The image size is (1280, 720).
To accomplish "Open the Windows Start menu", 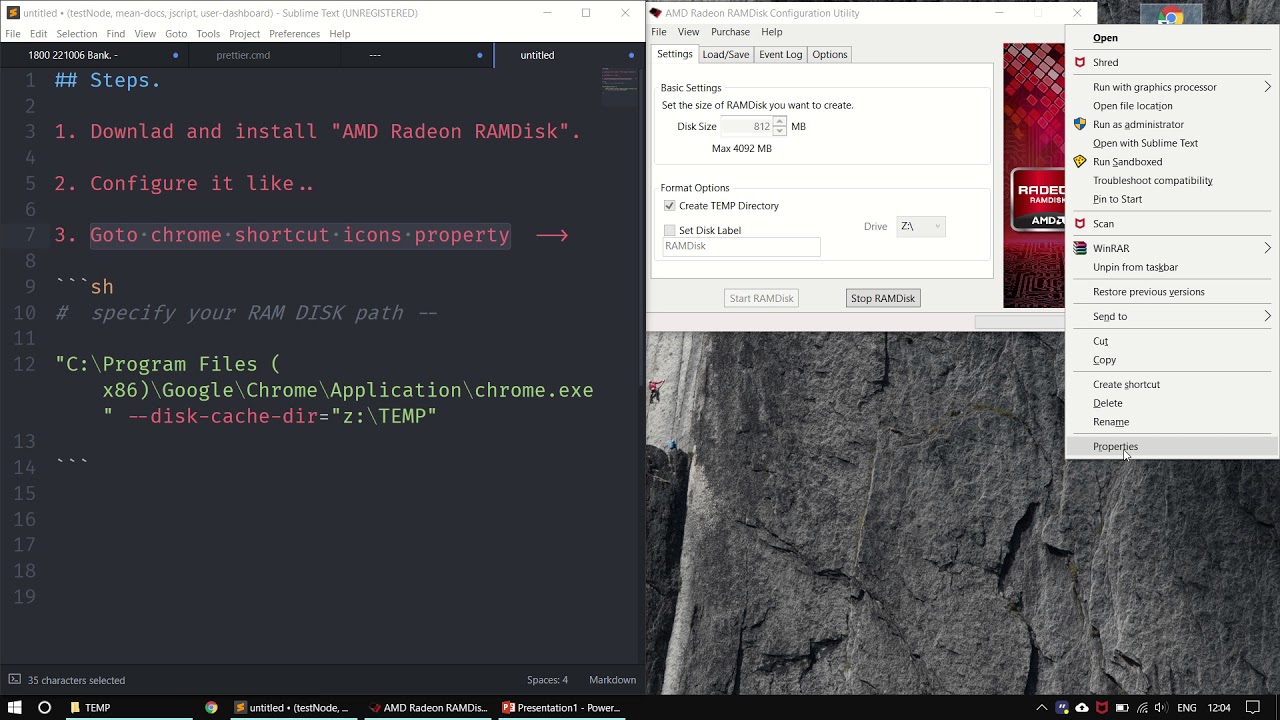I will coord(15,707).
